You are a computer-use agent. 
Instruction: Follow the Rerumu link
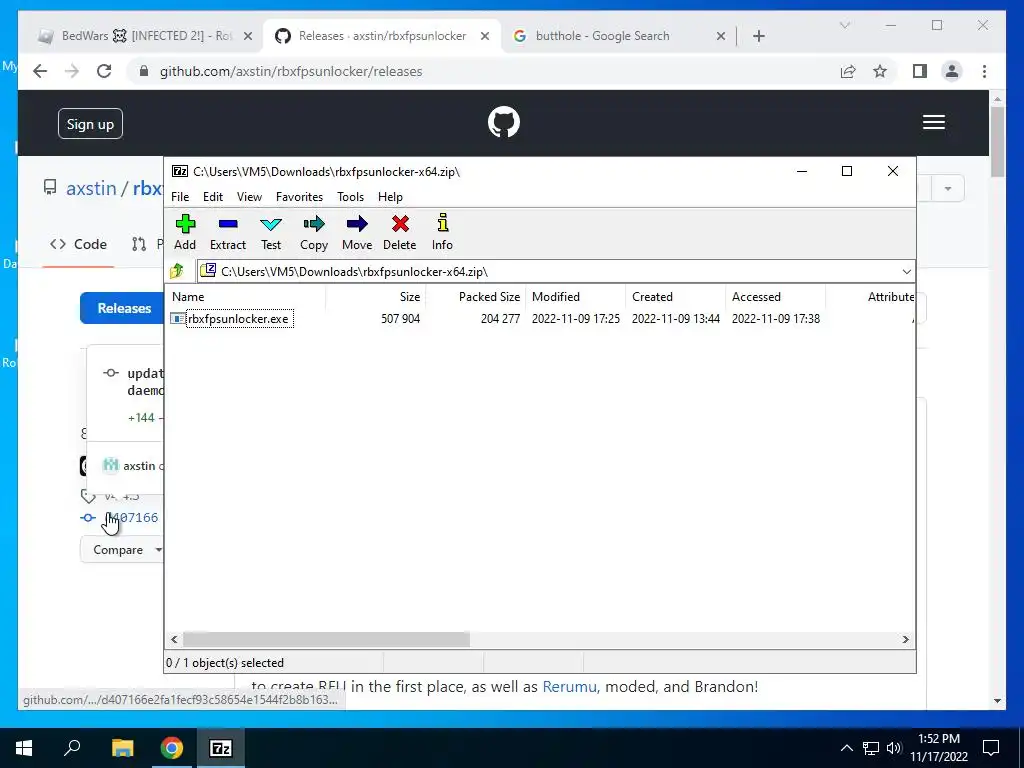(x=569, y=686)
